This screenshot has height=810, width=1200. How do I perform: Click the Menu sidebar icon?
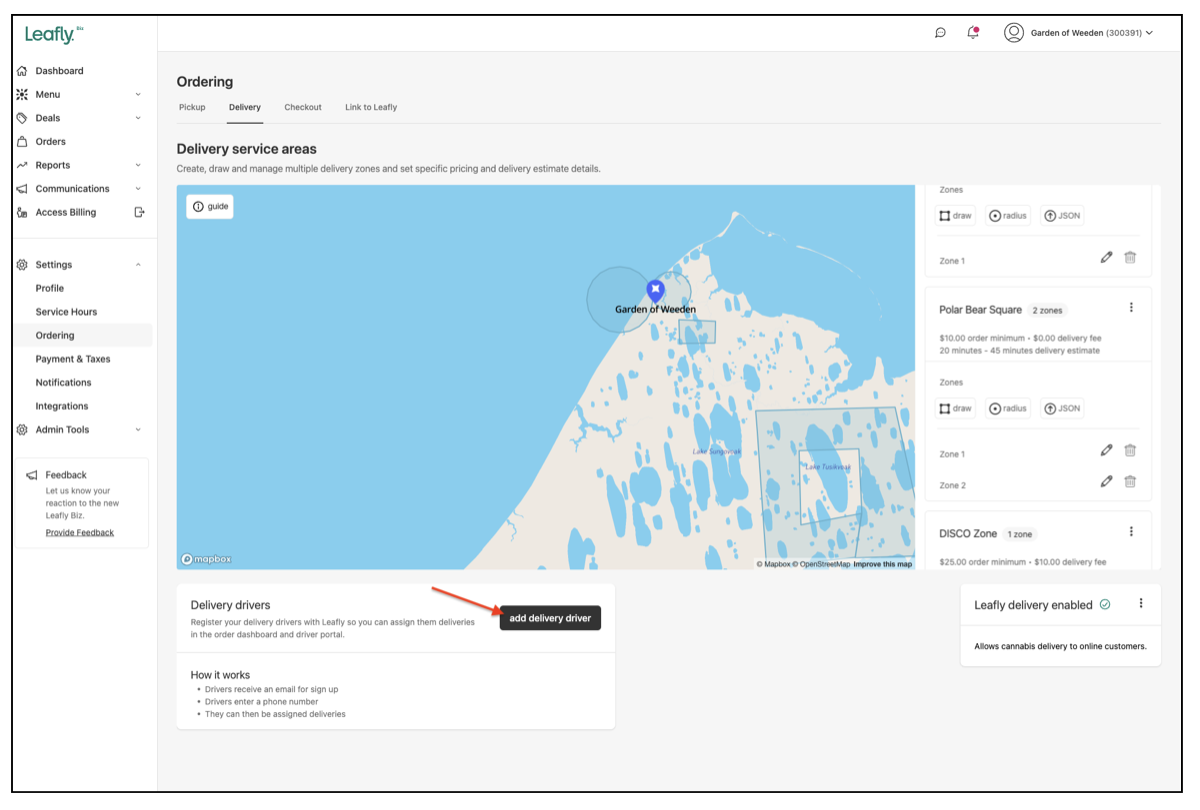click(22, 94)
